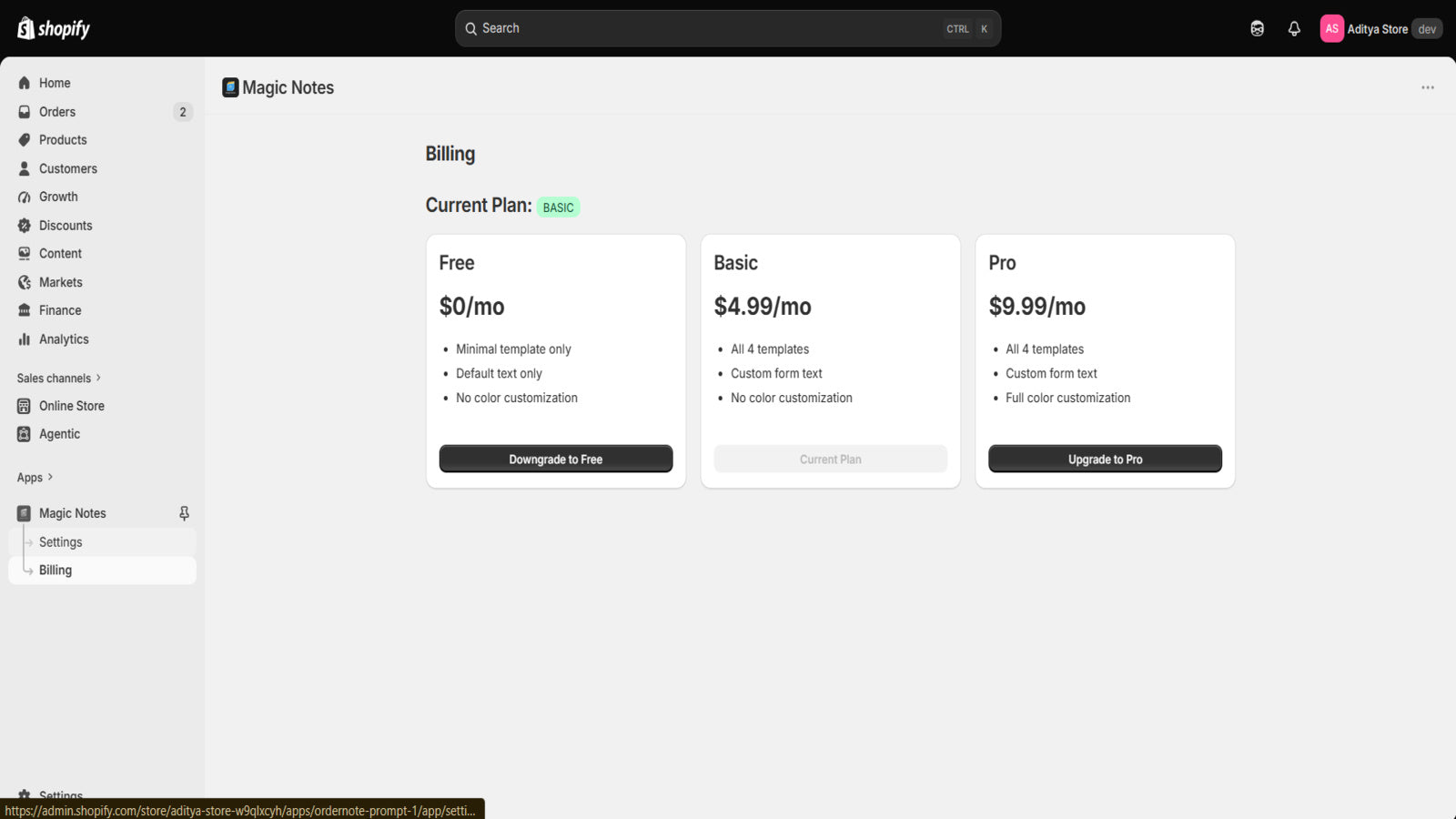
Task: Open the three-dot more actions menu
Action: [x=1428, y=87]
